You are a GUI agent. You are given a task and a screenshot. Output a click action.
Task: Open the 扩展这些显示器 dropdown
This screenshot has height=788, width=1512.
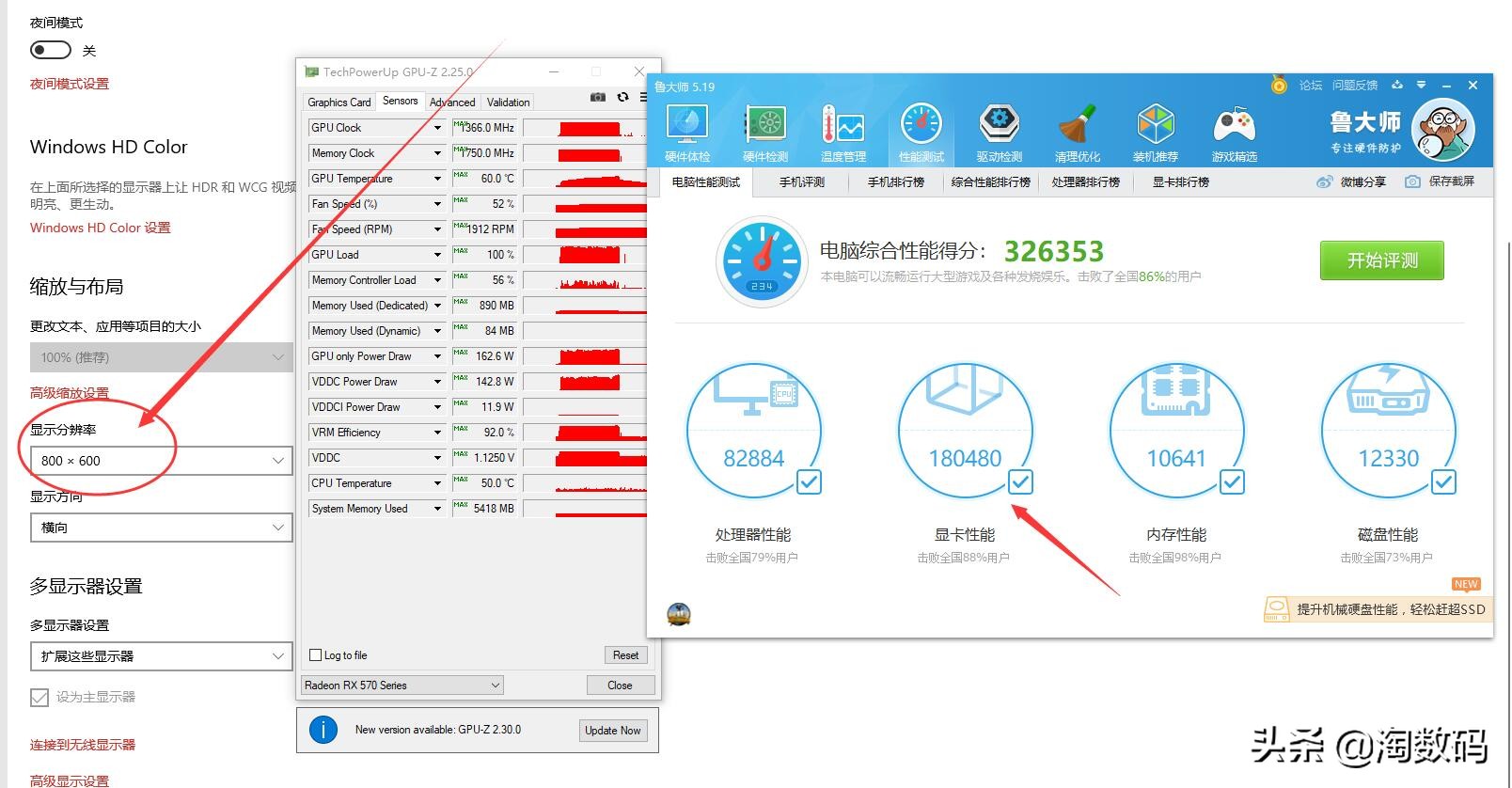click(x=162, y=656)
